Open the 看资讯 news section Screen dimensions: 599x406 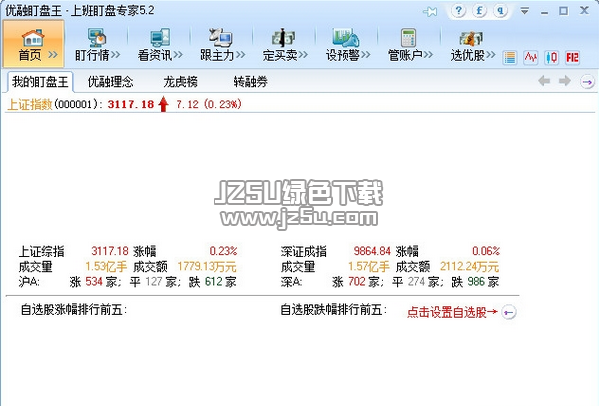pos(160,44)
